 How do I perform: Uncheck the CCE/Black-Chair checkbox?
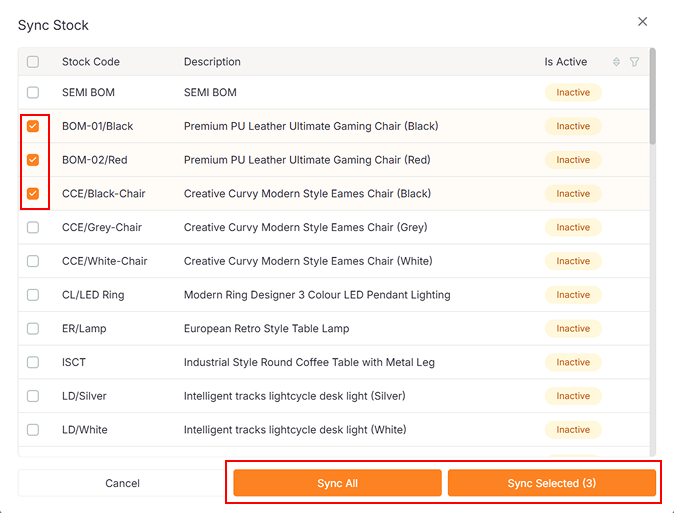(x=33, y=194)
